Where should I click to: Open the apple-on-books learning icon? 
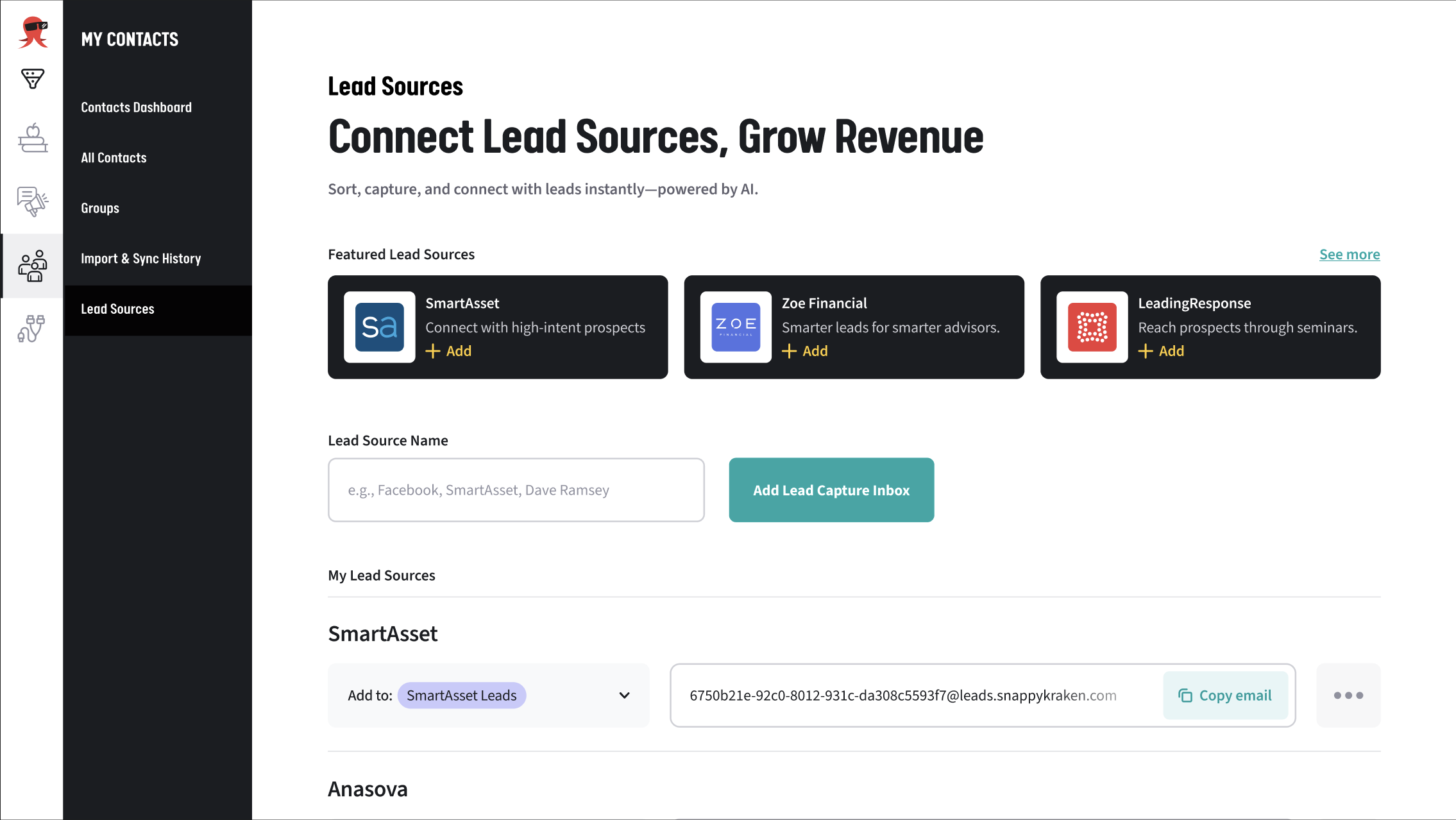pyautogui.click(x=33, y=138)
